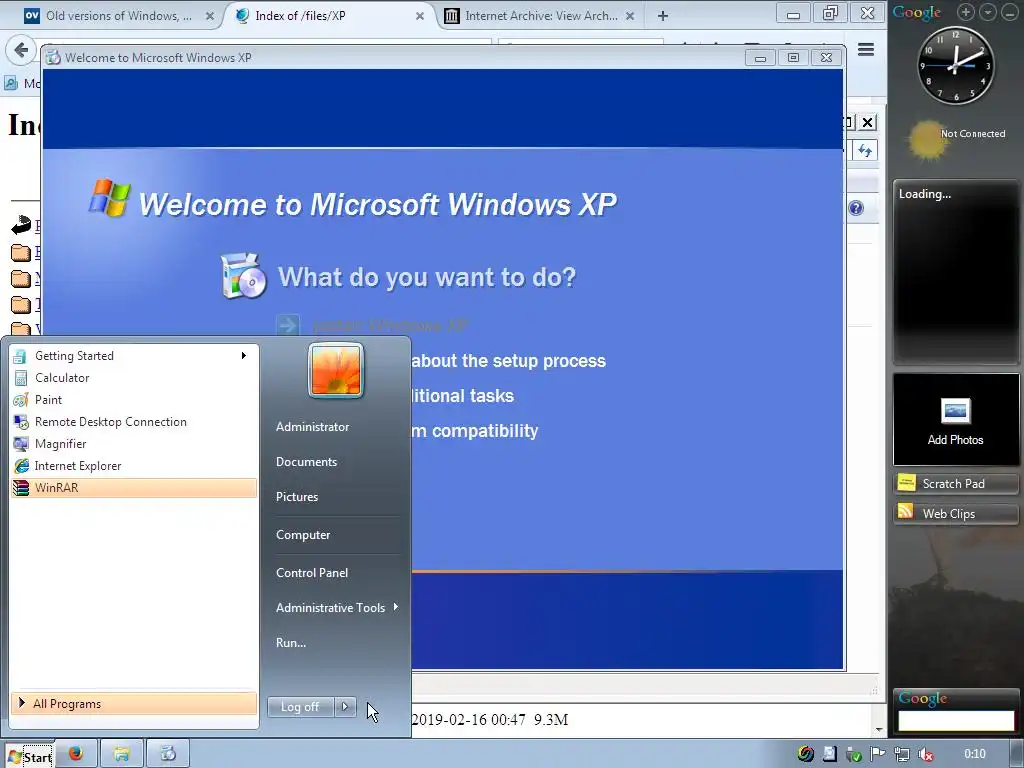The height and width of the screenshot is (768, 1024).
Task: Open a new browser tab
Action: point(663,16)
